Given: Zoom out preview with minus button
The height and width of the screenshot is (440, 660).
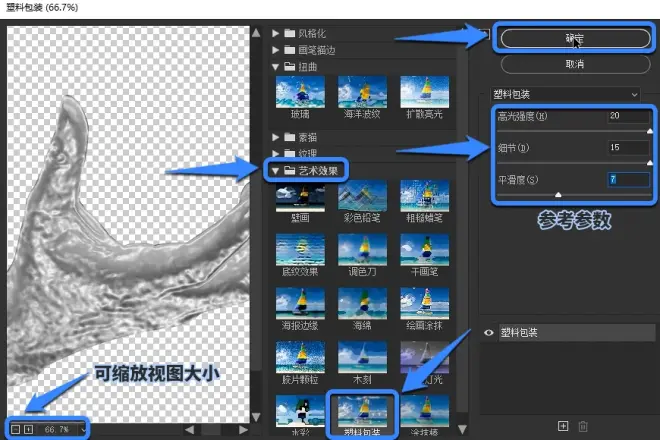Looking at the screenshot, I should click(15, 429).
